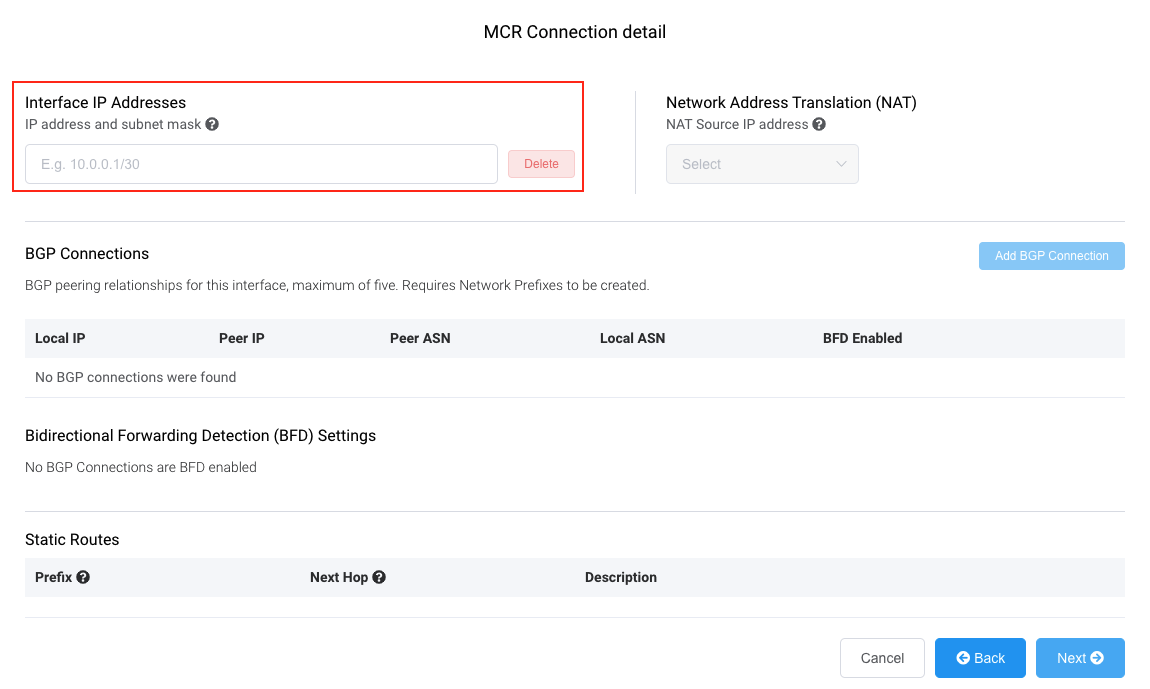This screenshot has height=689, width=1150.
Task: Click help icon next to NAT Source IP address
Action: (x=819, y=125)
